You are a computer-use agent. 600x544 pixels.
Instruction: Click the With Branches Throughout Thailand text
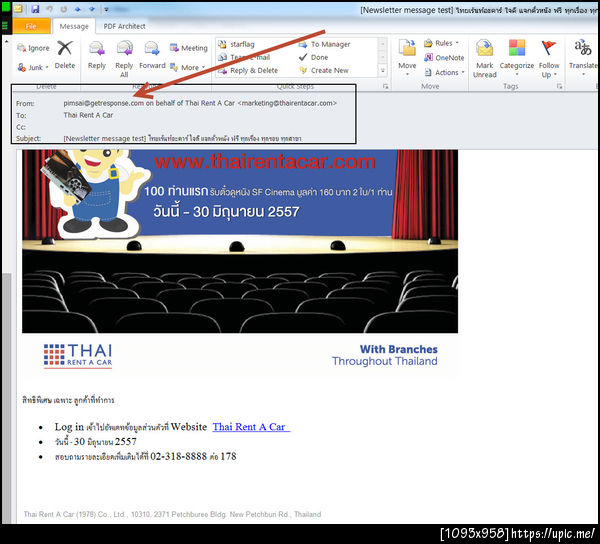pos(385,355)
